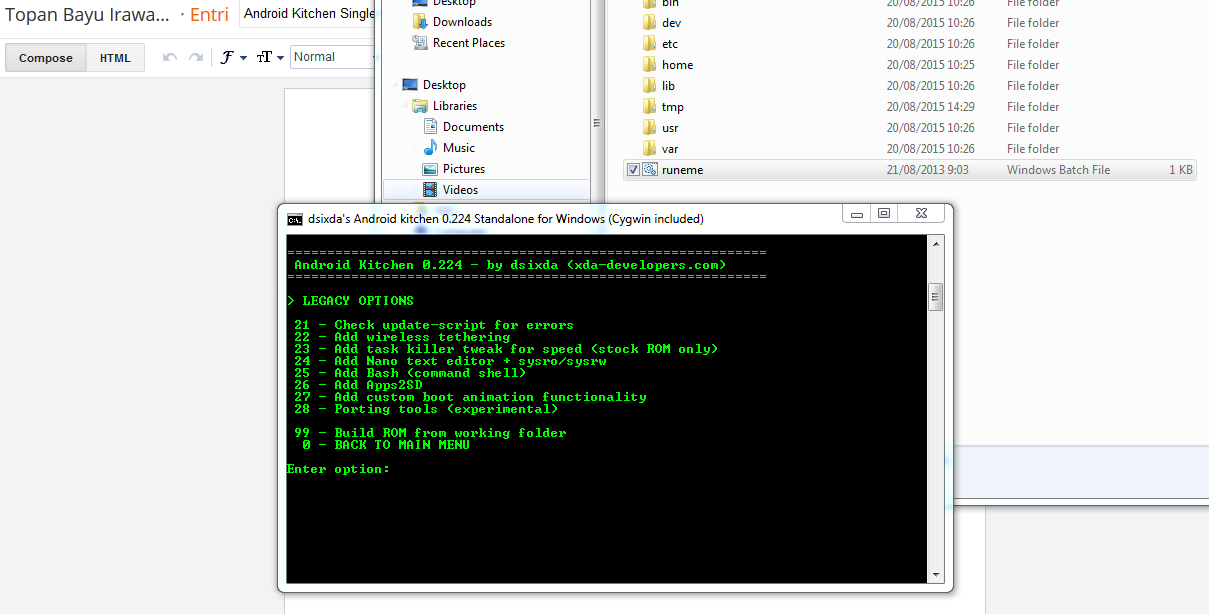Image resolution: width=1209 pixels, height=614 pixels.
Task: Select the tmp folder icon
Action: [x=649, y=107]
